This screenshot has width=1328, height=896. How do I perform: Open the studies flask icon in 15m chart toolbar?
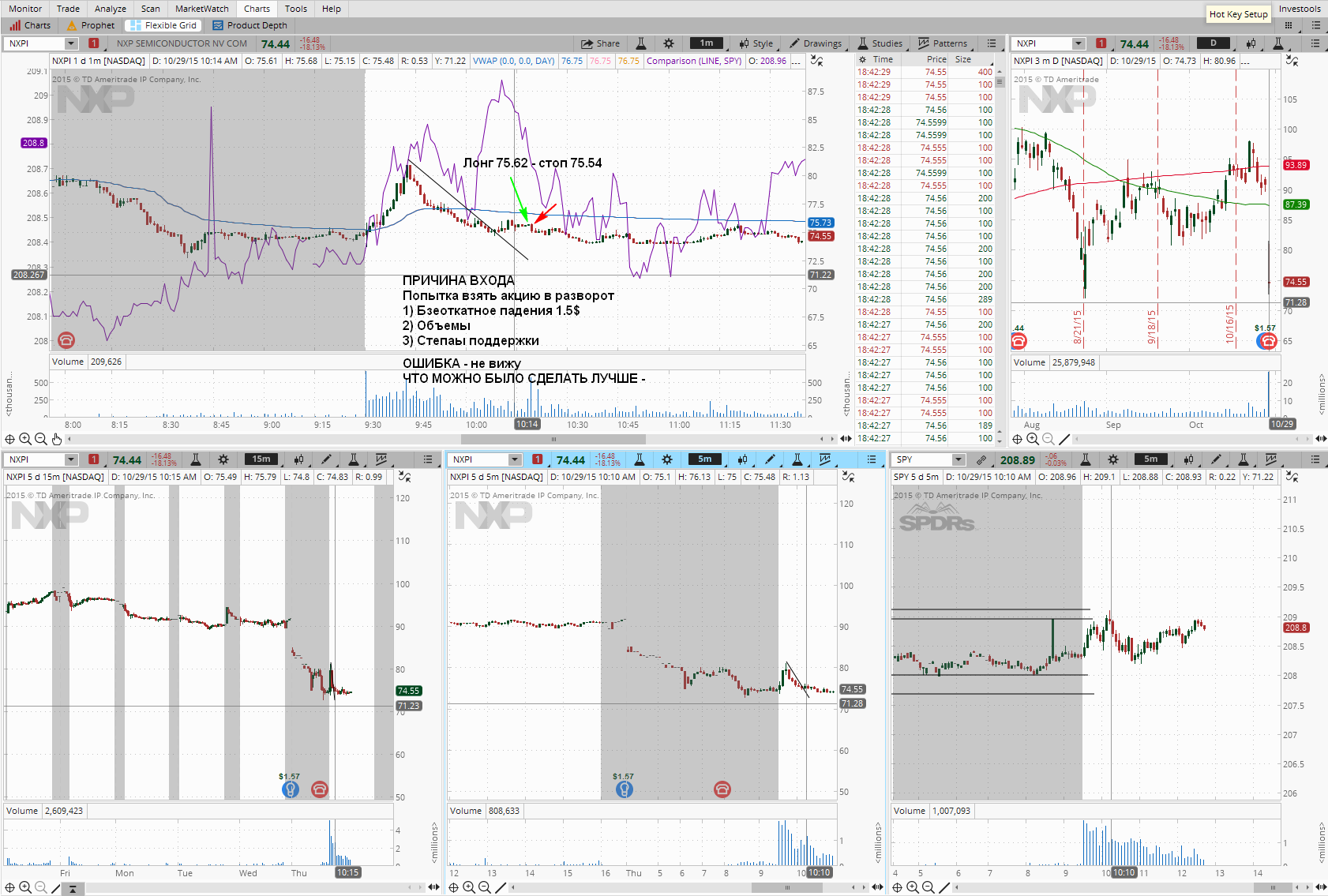point(354,459)
